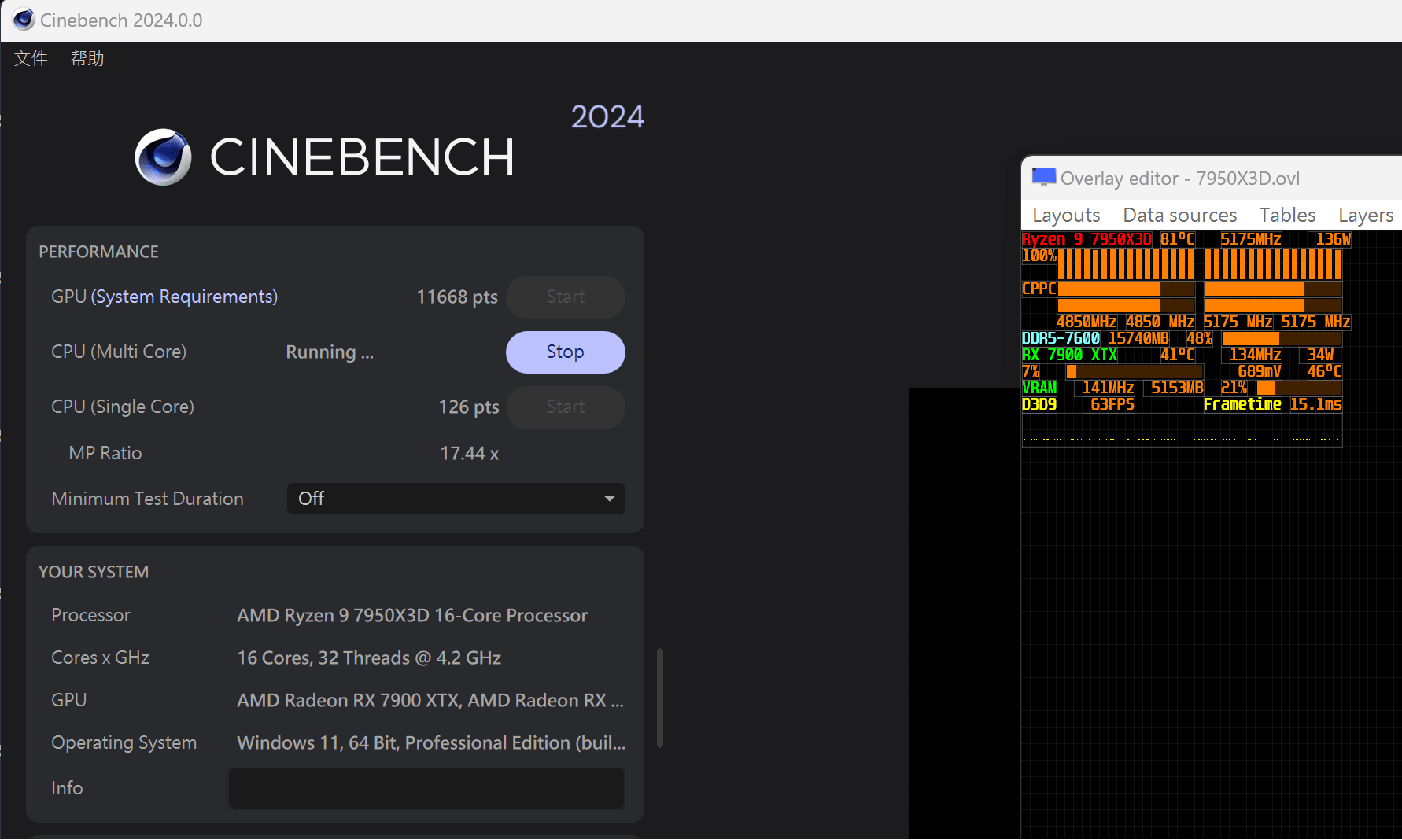
Task: Select the CPPC label in overlay
Action: [x=1039, y=289]
